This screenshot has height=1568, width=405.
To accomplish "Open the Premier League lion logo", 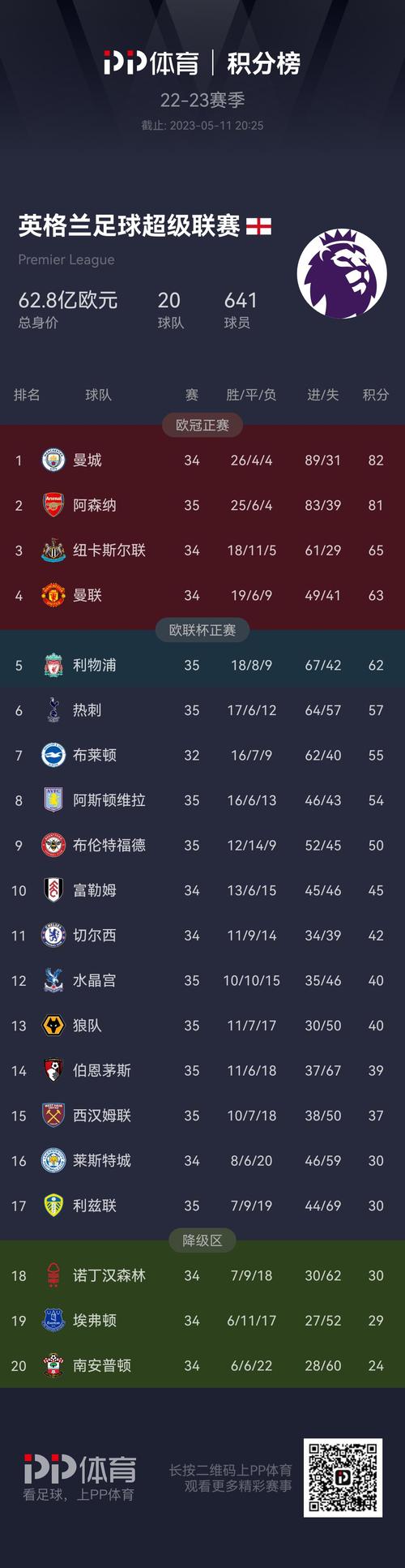I will (x=341, y=274).
